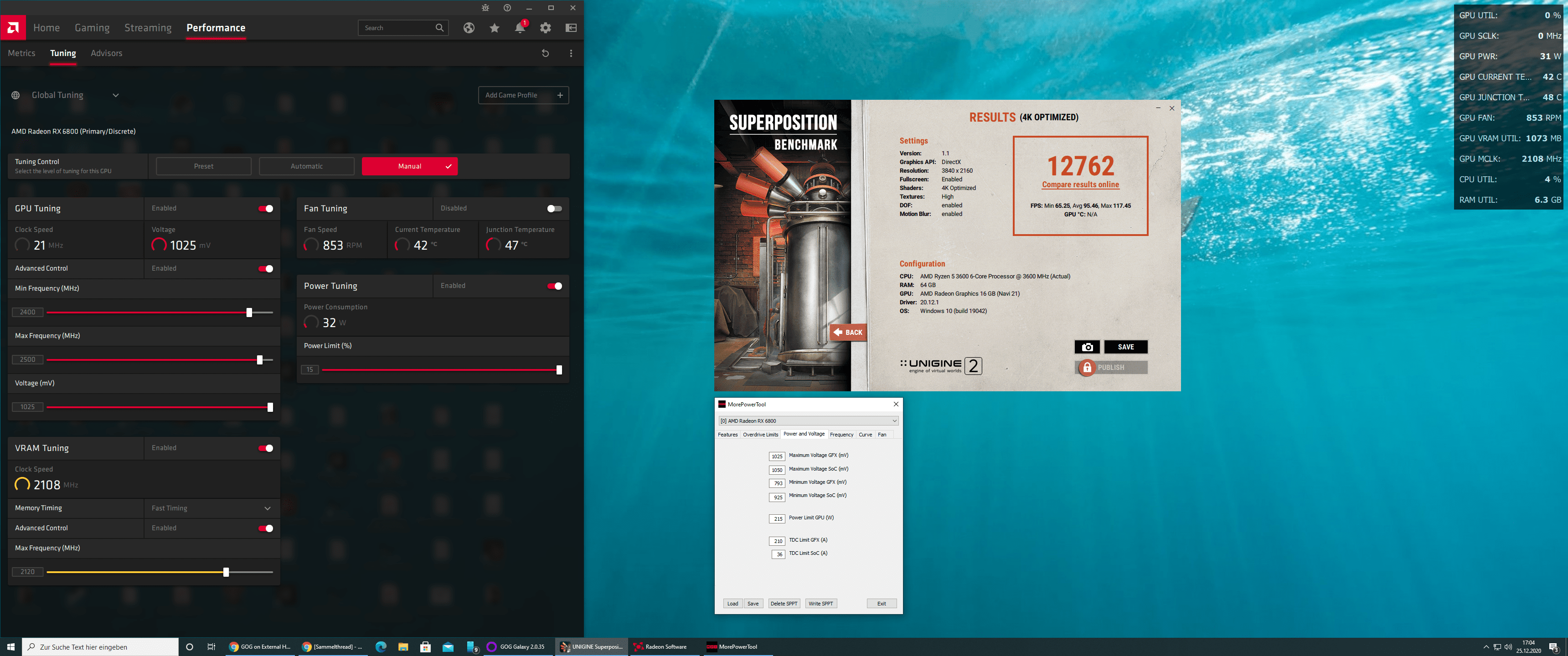Switch to the Gaming tab
The image size is (1568, 656).
click(x=92, y=28)
